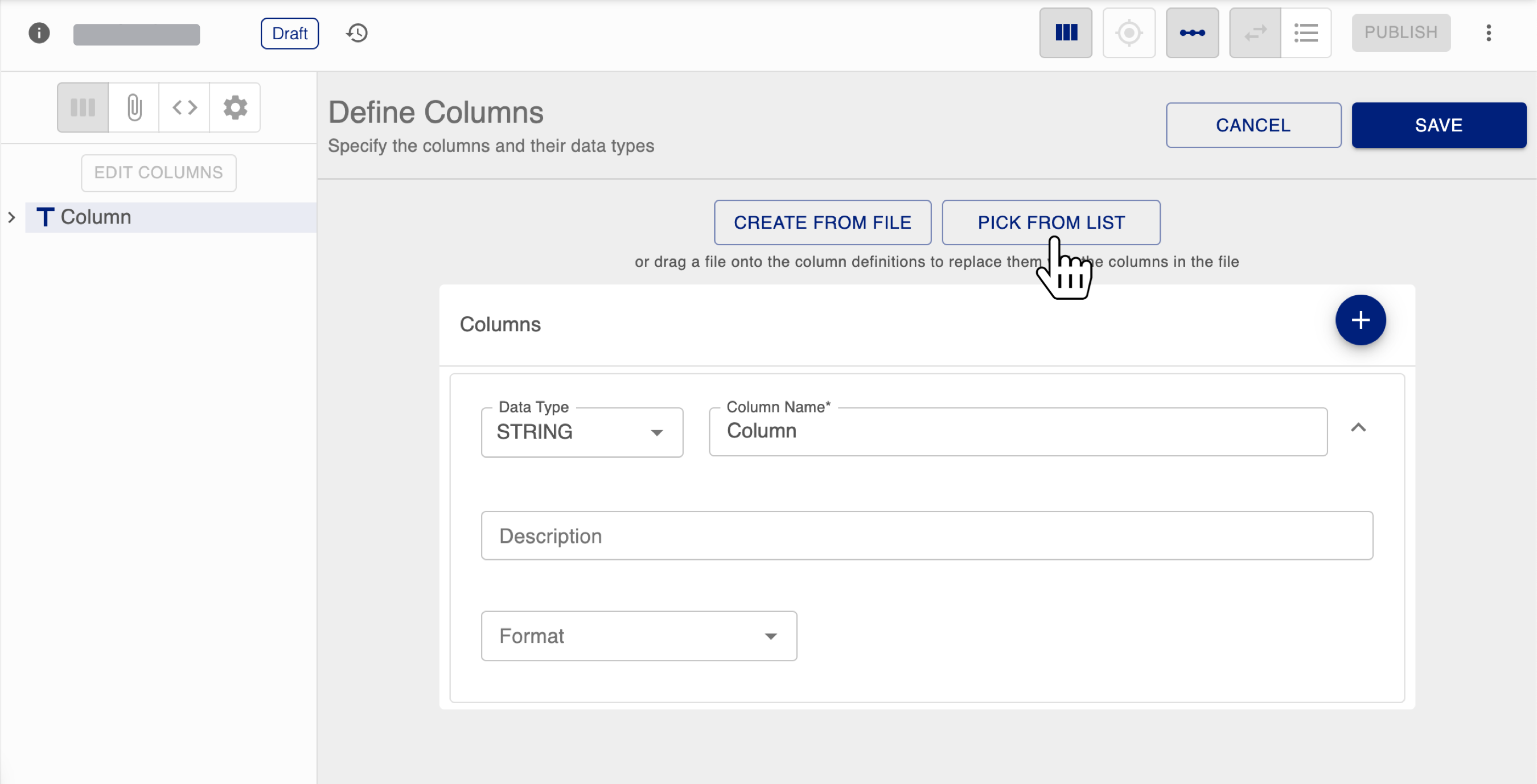Click the target crosshair icon
This screenshot has height=784, width=1537.
[1129, 33]
